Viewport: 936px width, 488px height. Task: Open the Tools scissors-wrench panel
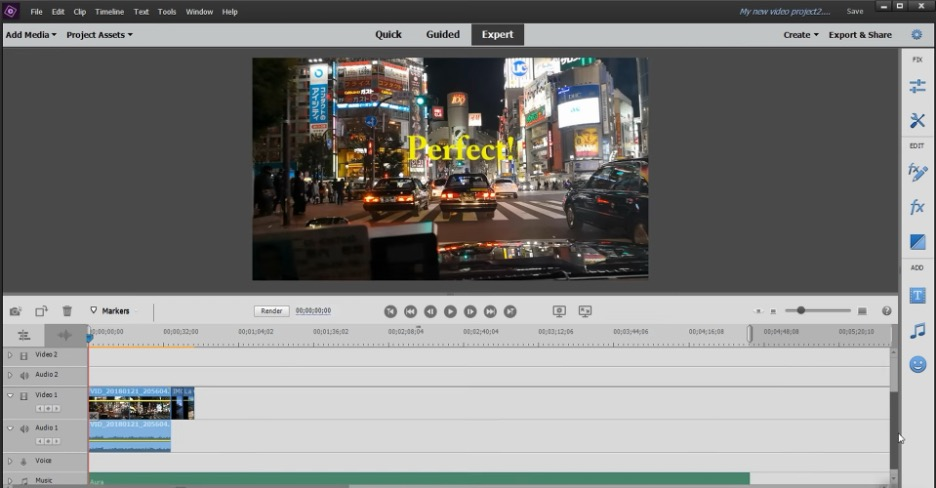pos(917,121)
